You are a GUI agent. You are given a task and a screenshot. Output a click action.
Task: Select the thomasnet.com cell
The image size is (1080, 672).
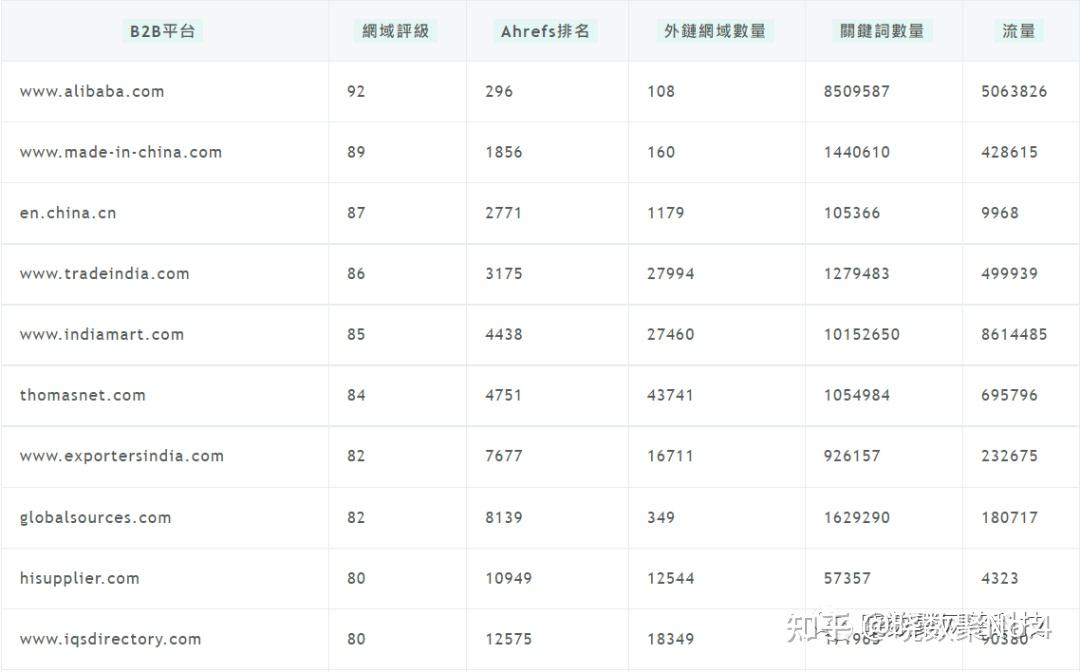point(82,395)
